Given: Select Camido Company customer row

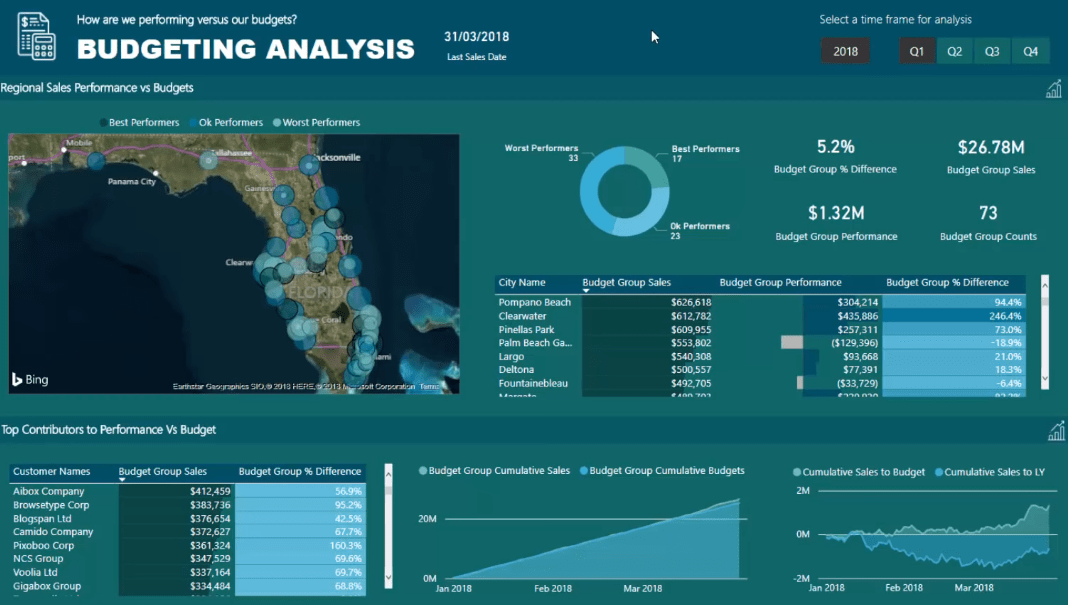Looking at the screenshot, I should (188, 532).
